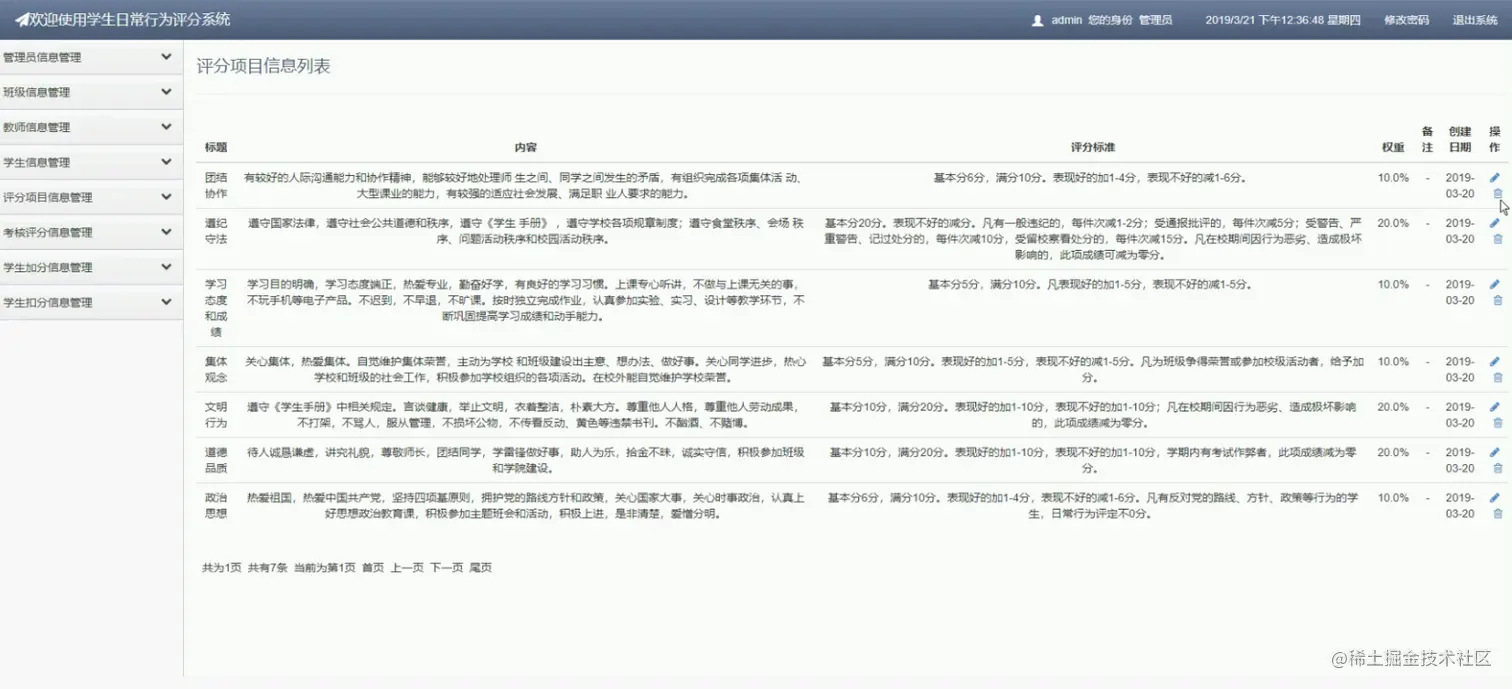The width and height of the screenshot is (1512, 689).
Task: Open 班级信息管理 sidebar menu
Action: [x=91, y=92]
